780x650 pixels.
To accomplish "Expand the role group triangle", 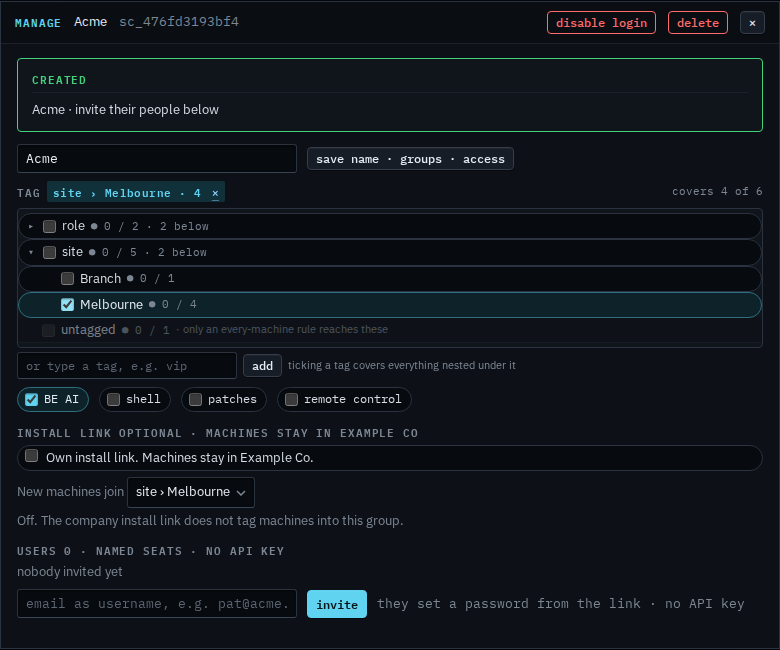I will click(31, 226).
